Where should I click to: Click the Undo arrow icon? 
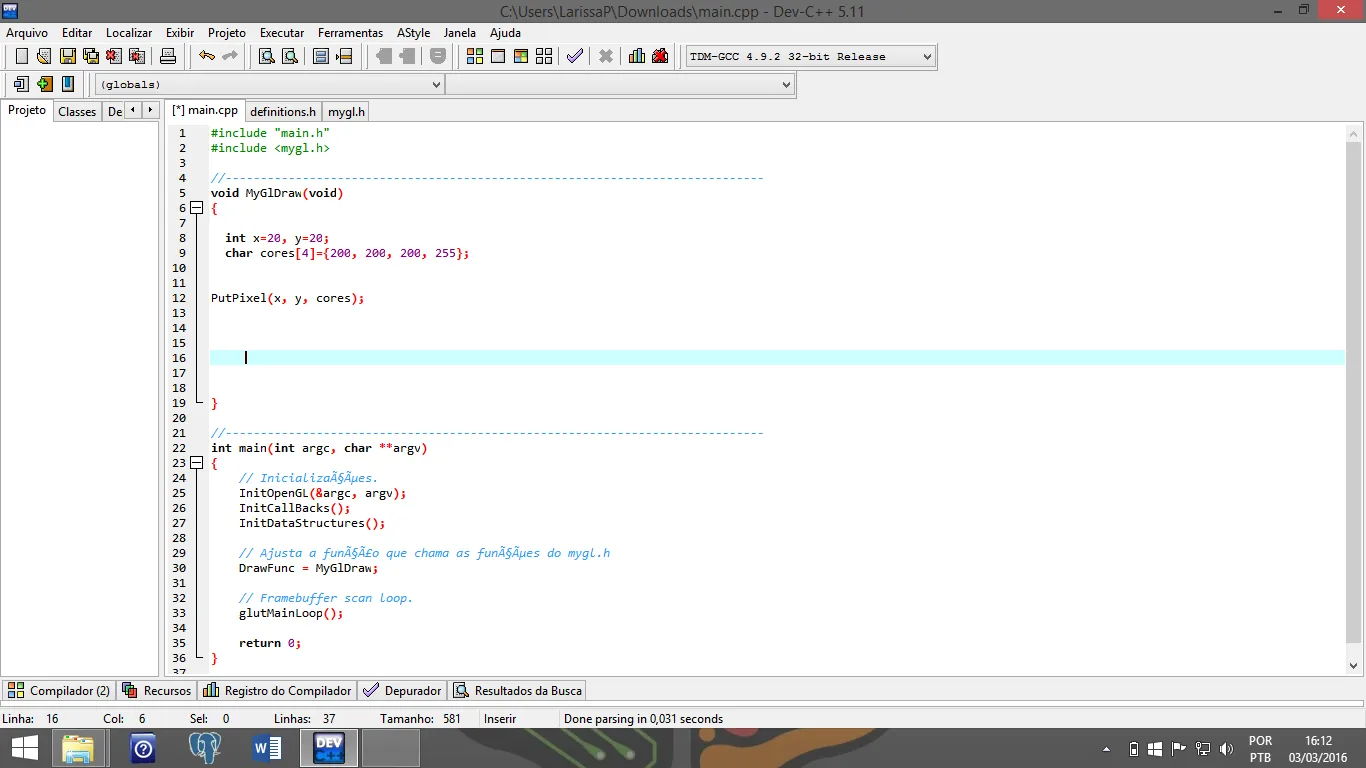(x=206, y=56)
